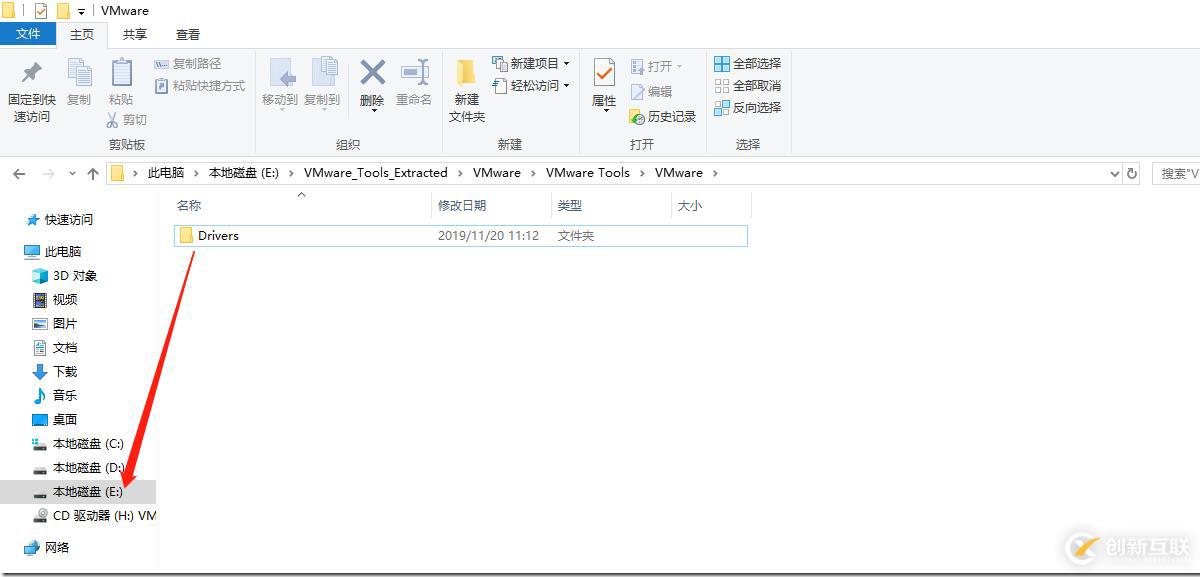1200x577 pixels.
Task: Click 本地磁盘 (E:) in address bar
Action: coord(244,173)
